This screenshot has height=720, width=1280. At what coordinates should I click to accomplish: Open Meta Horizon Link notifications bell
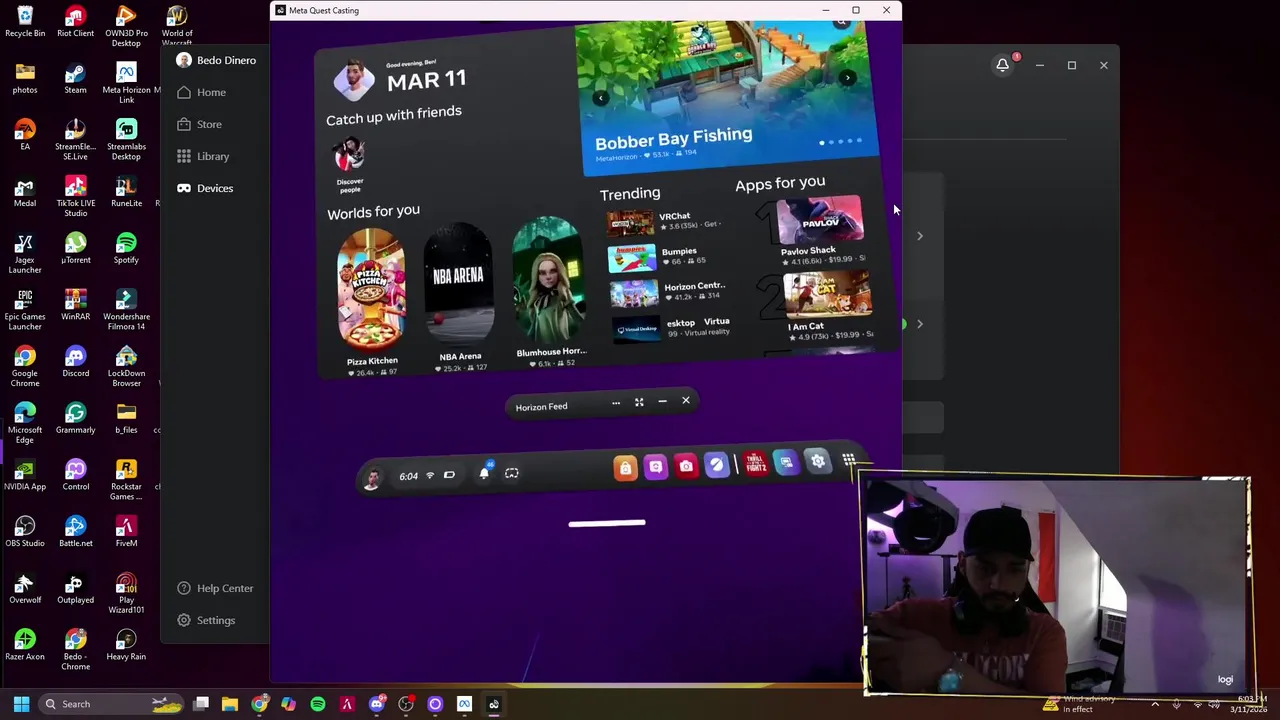coord(1003,65)
